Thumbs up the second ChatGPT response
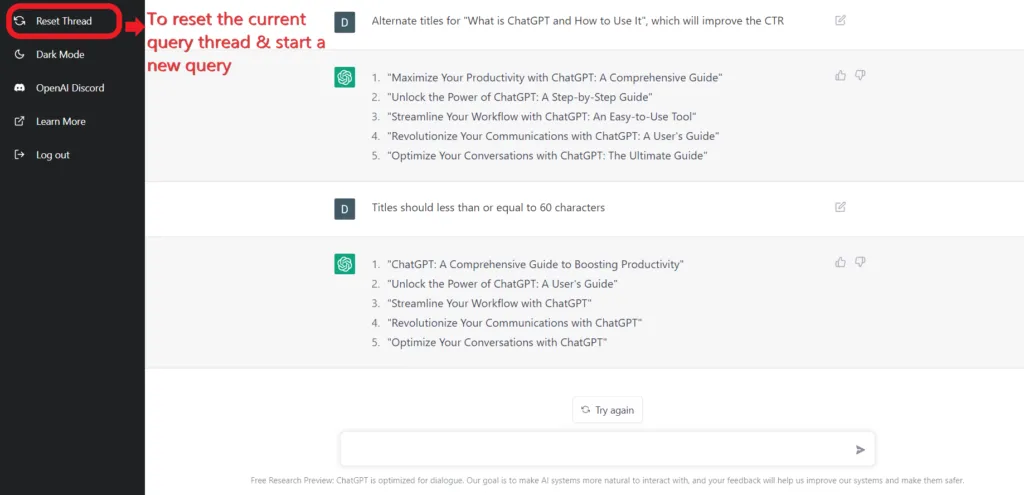Viewport: 1024px width, 495px height. (x=840, y=262)
